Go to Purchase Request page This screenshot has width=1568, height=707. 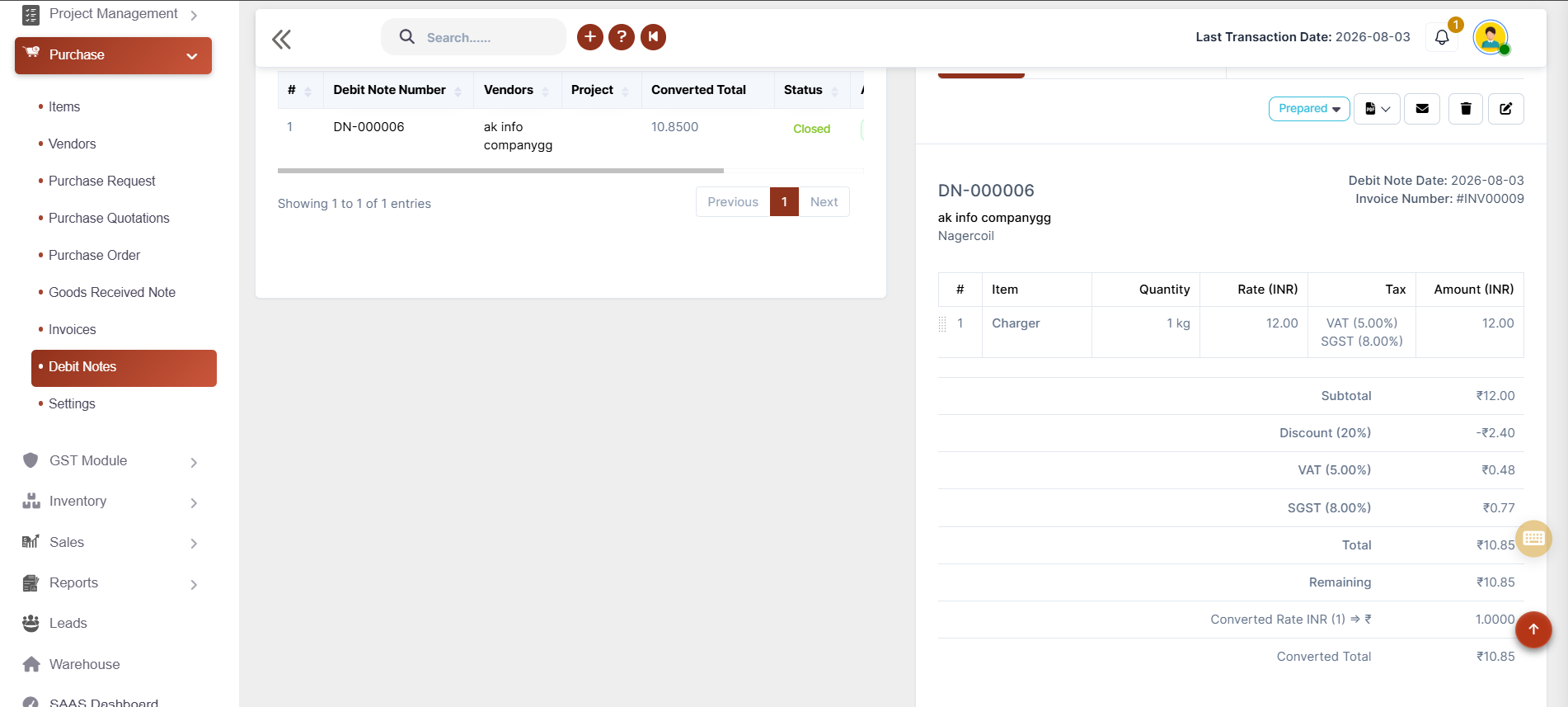pos(102,181)
